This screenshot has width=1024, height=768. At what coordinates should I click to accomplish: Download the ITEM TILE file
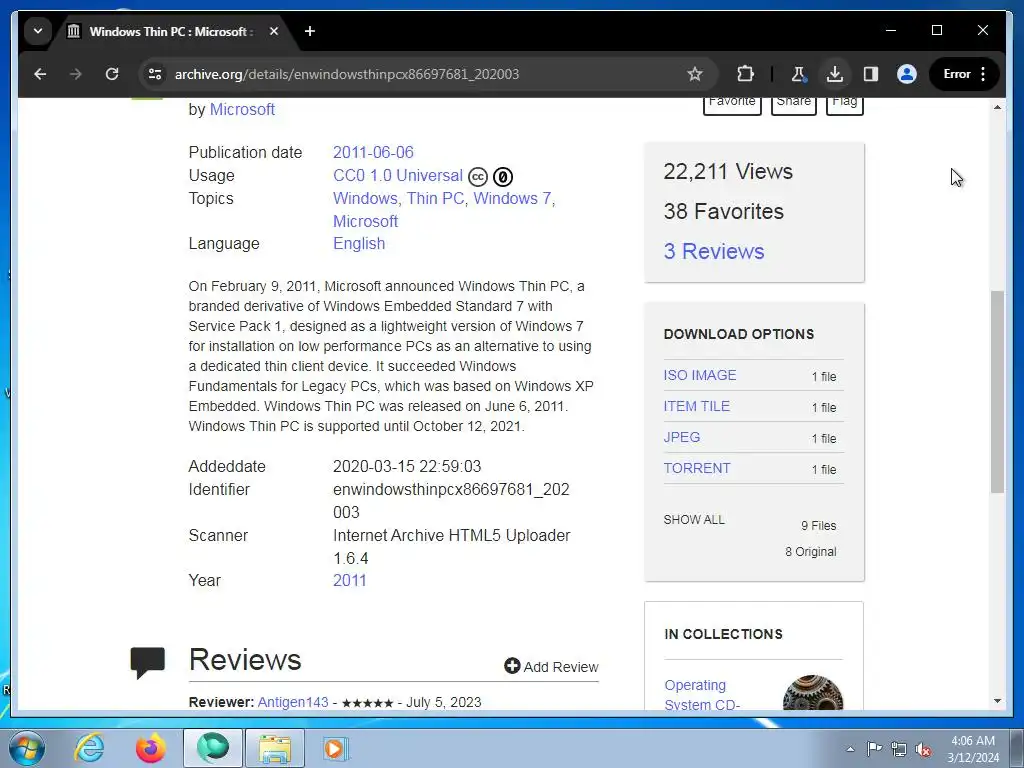click(x=696, y=406)
